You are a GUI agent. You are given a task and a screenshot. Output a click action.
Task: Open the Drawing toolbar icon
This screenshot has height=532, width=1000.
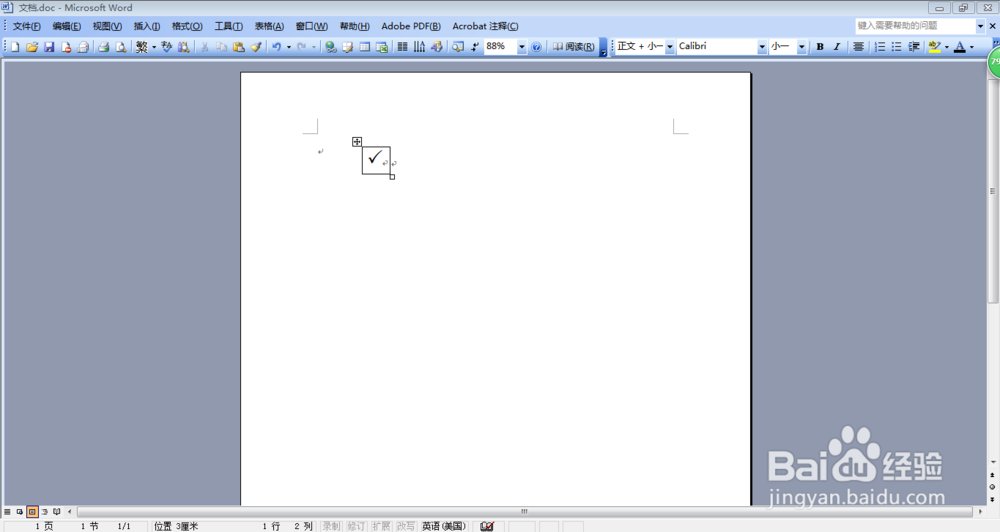437,47
